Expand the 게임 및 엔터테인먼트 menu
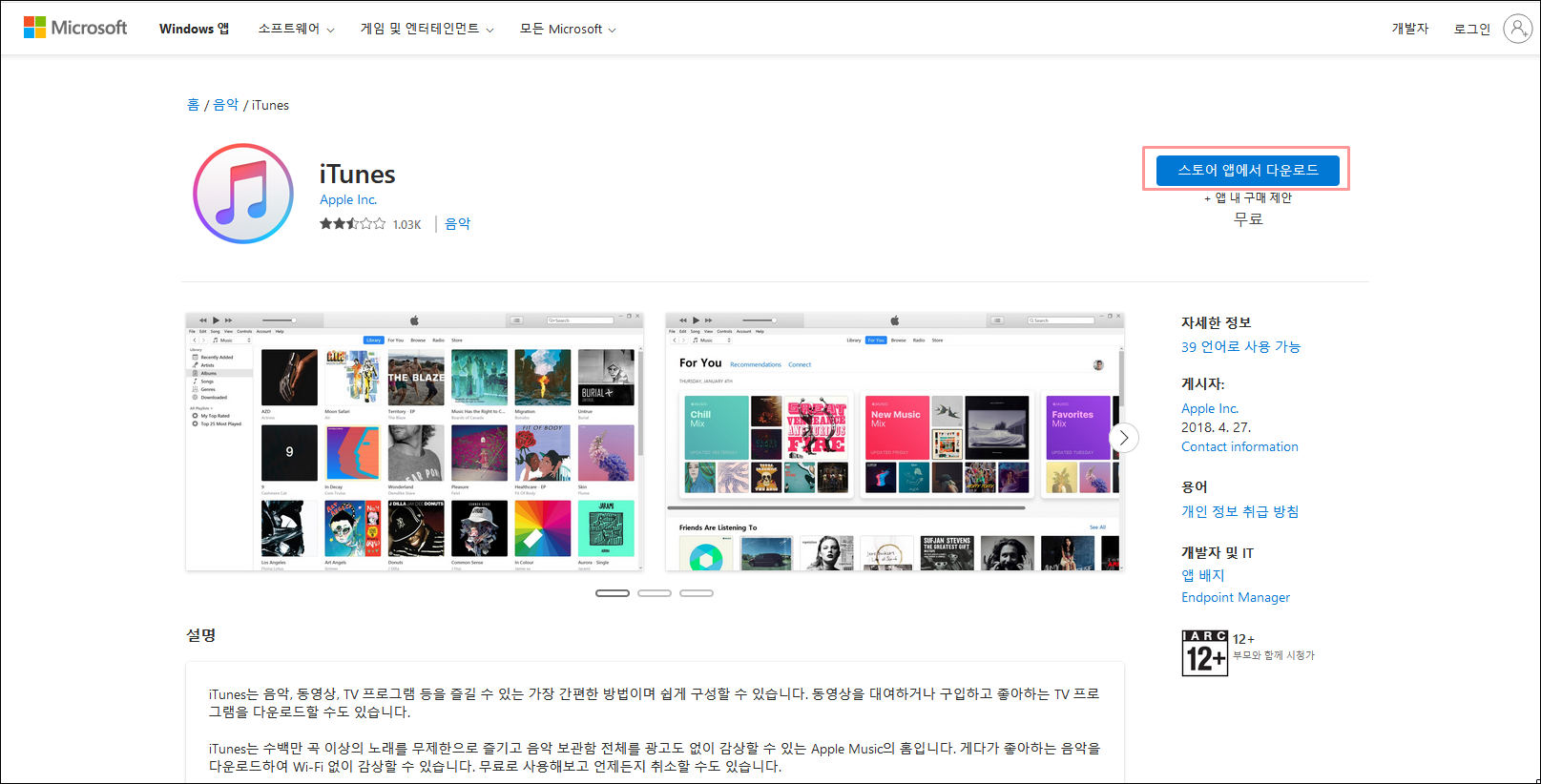This screenshot has width=1541, height=784. (427, 29)
